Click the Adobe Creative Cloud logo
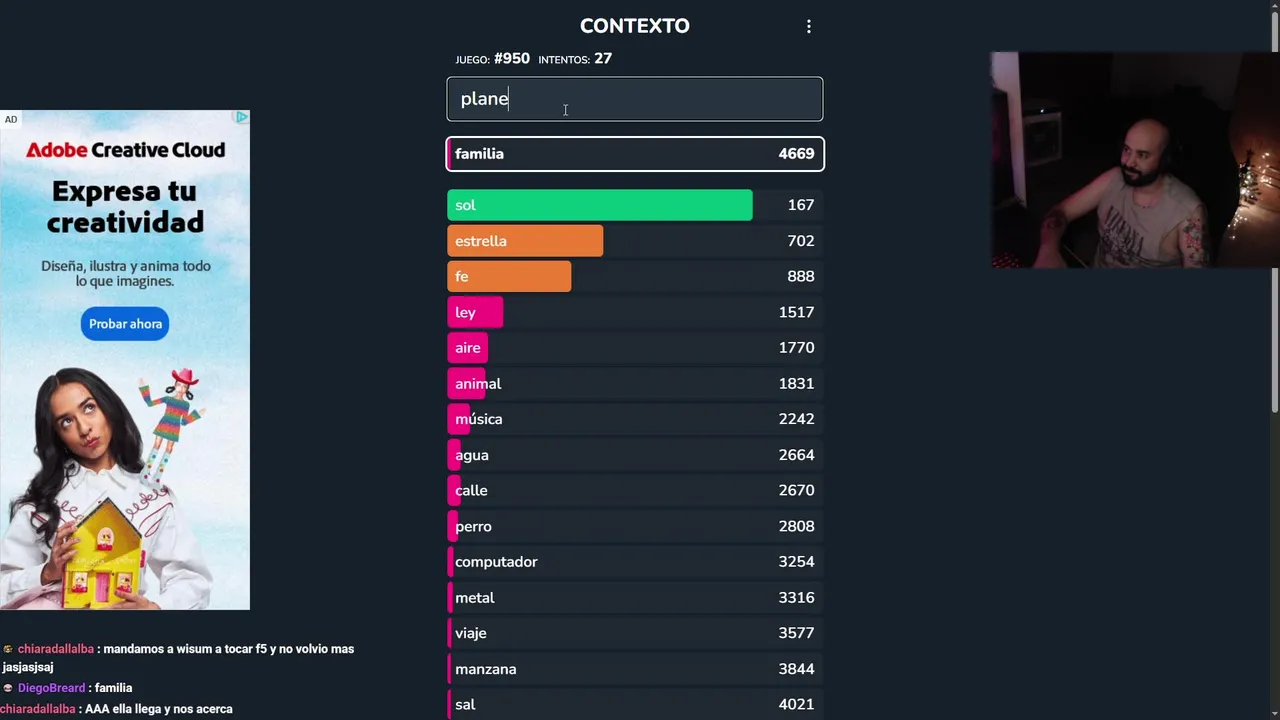Screen dimensions: 1280x720 point(125,150)
